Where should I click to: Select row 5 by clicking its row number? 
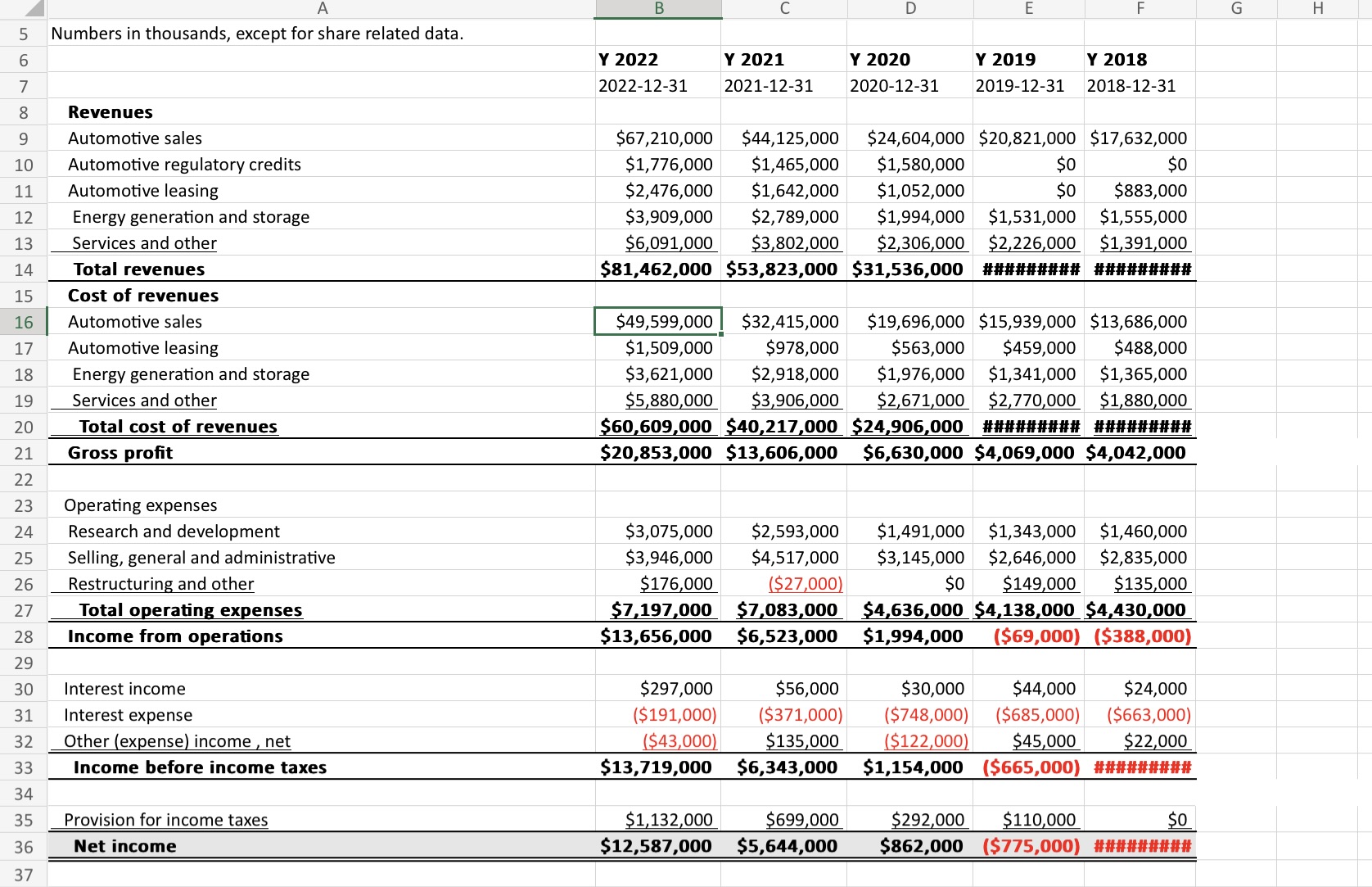point(24,34)
